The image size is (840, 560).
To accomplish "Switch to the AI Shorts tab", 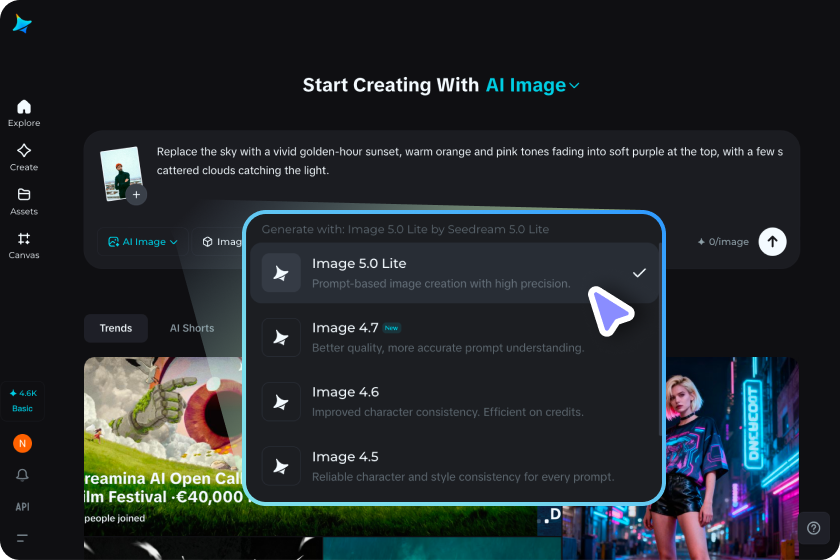I will click(x=192, y=328).
